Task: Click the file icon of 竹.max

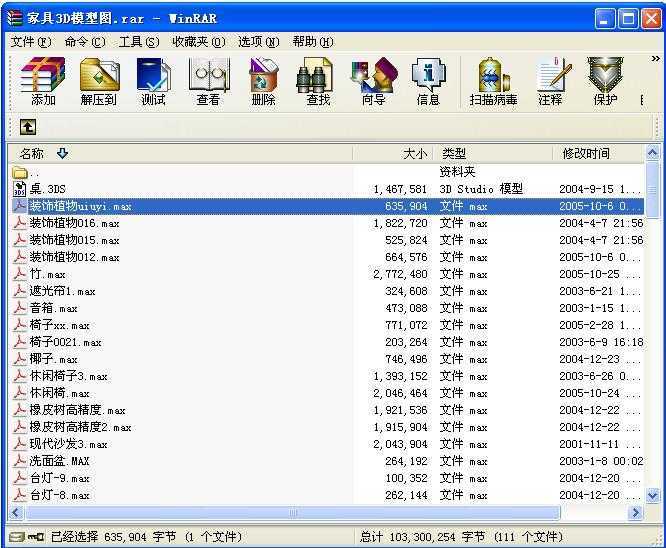Action: point(20,274)
